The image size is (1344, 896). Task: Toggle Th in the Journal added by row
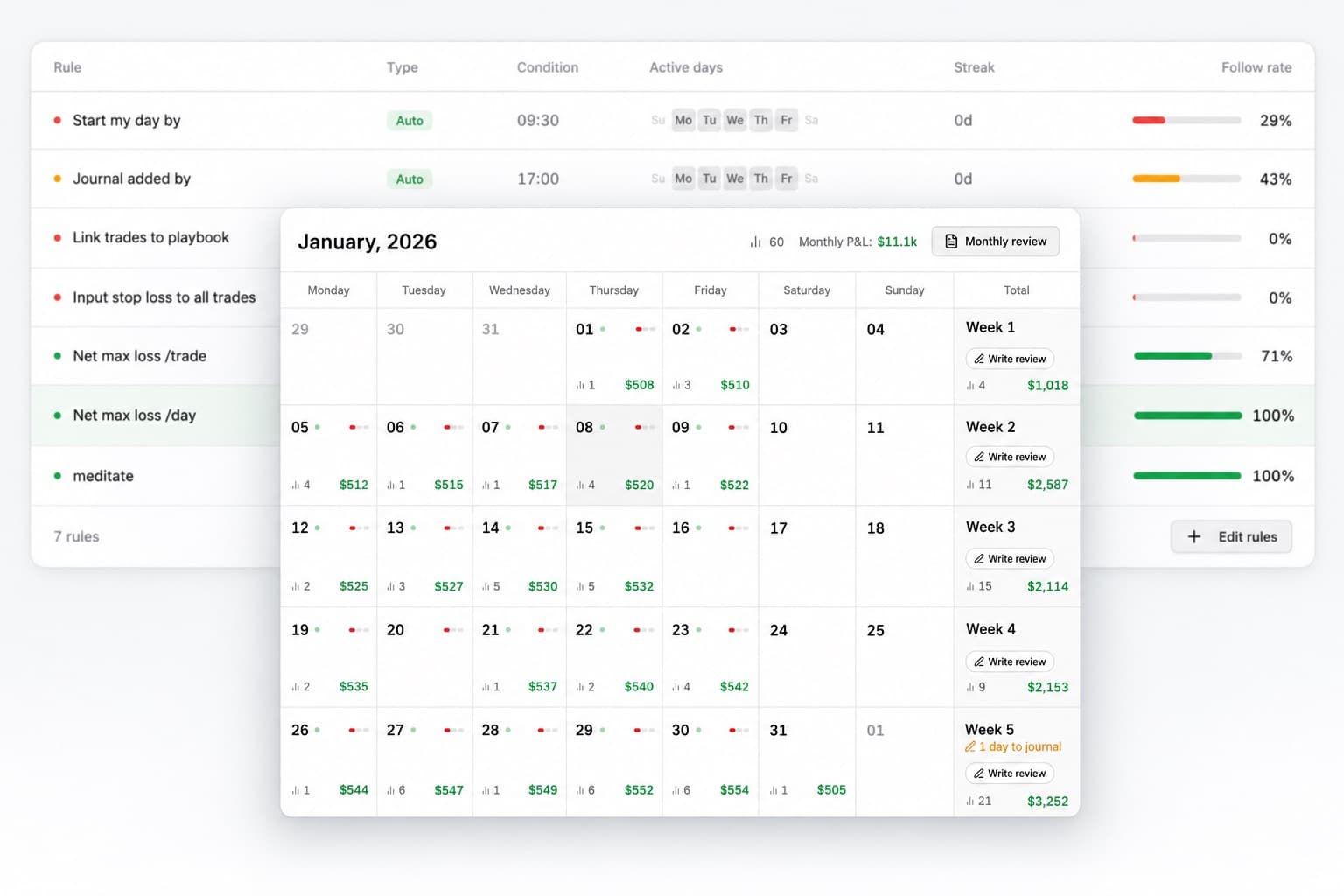pos(761,178)
